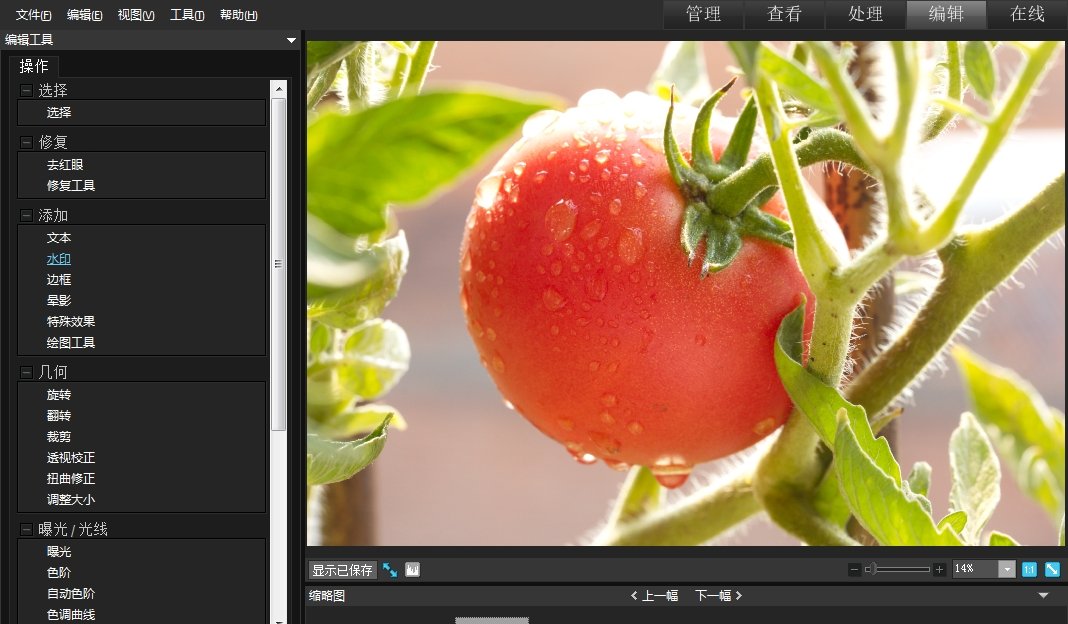Zoom out using the minus icon

pyautogui.click(x=854, y=569)
